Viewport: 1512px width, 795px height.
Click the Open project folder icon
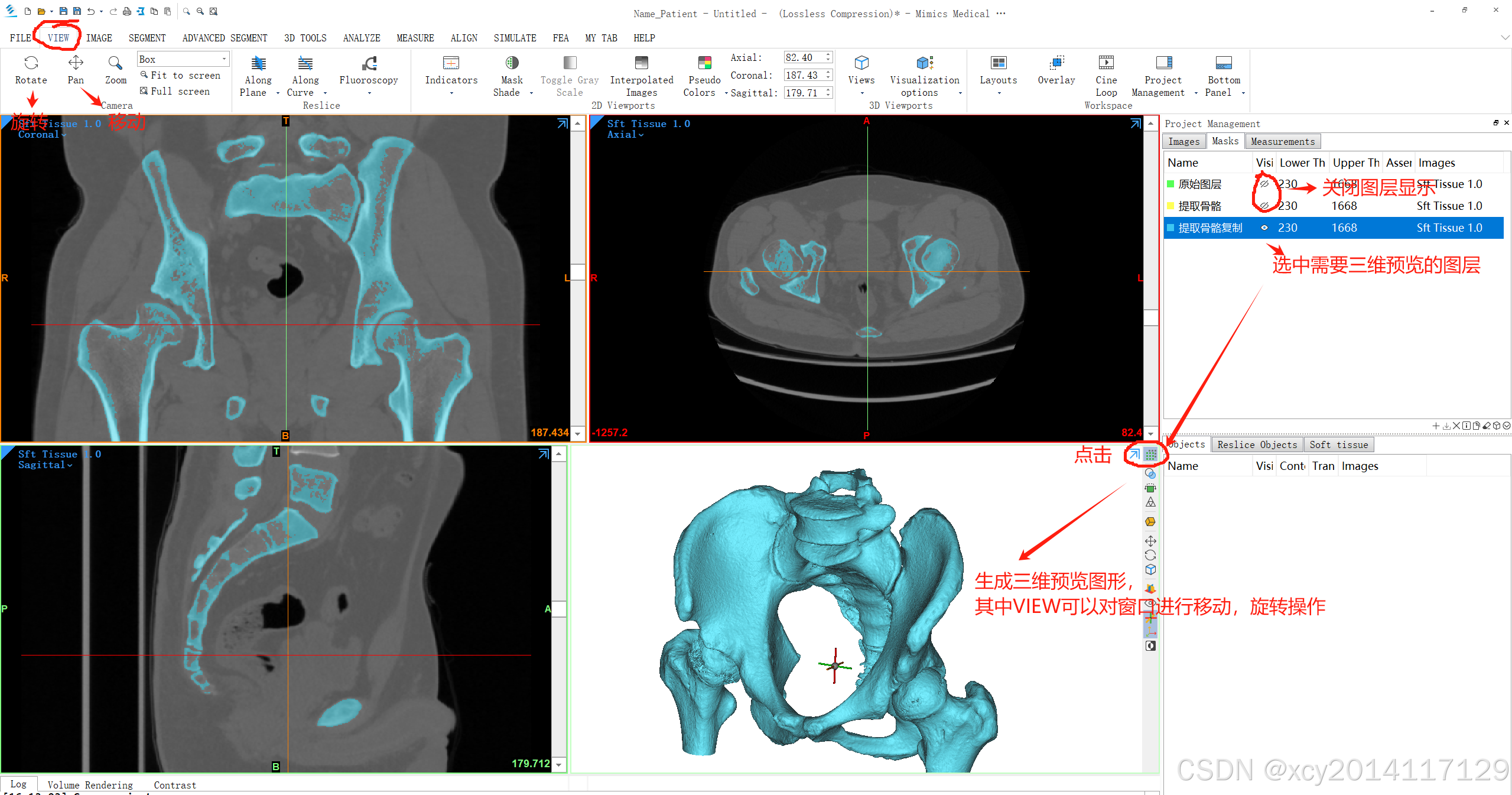coord(41,11)
